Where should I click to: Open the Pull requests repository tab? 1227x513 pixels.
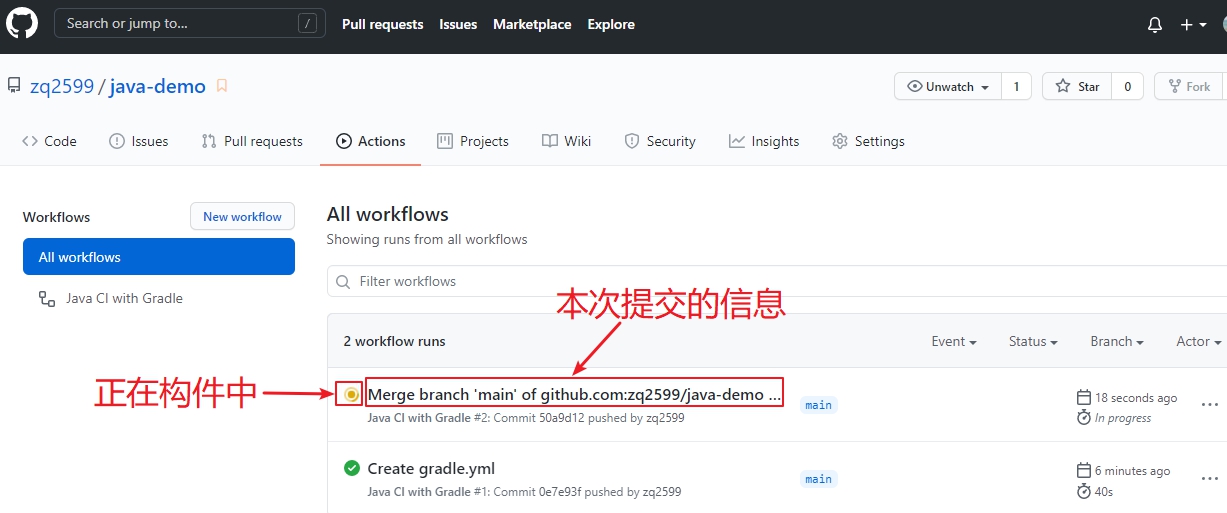point(252,141)
